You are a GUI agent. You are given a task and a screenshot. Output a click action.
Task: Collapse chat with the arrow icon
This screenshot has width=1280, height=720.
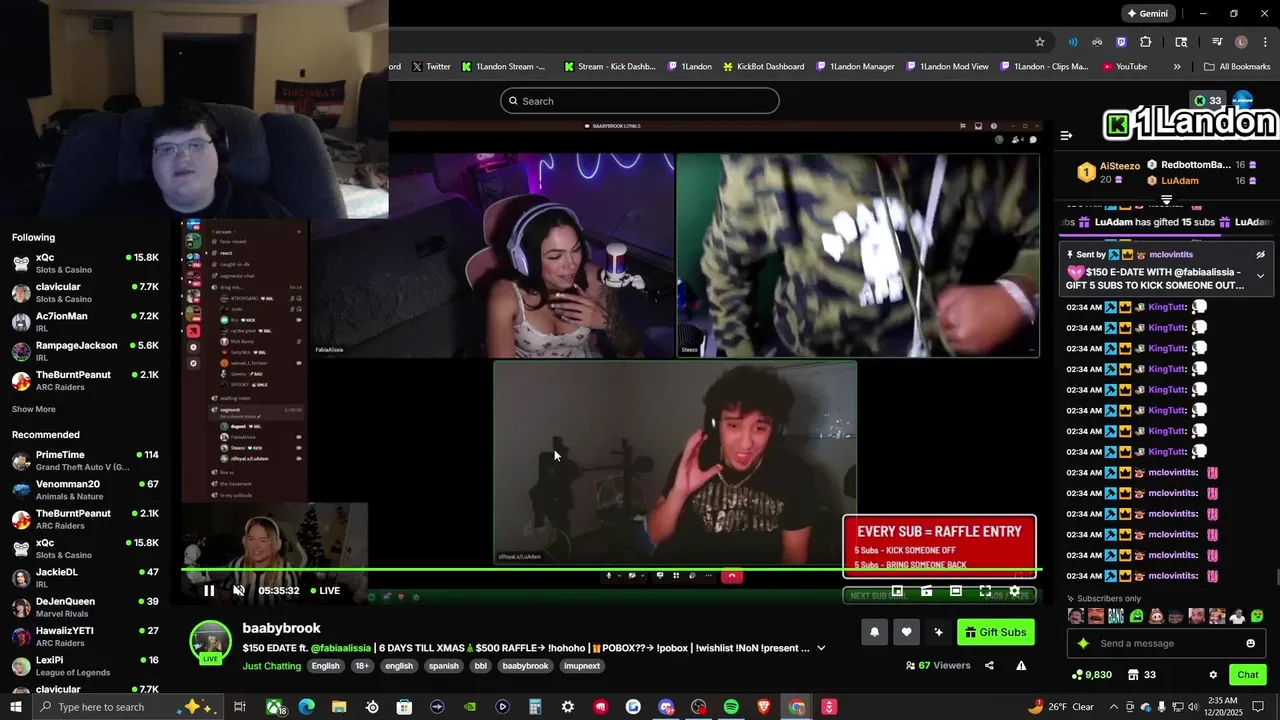coord(1066,135)
